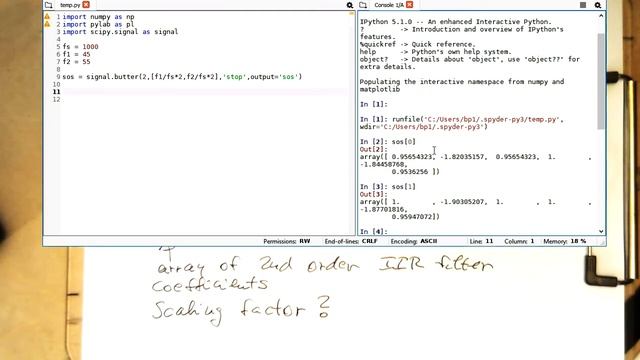This screenshot has width=640, height=360.
Task: Click the 'import scipy.signal as signal' line
Action: pyautogui.click(x=120, y=31)
